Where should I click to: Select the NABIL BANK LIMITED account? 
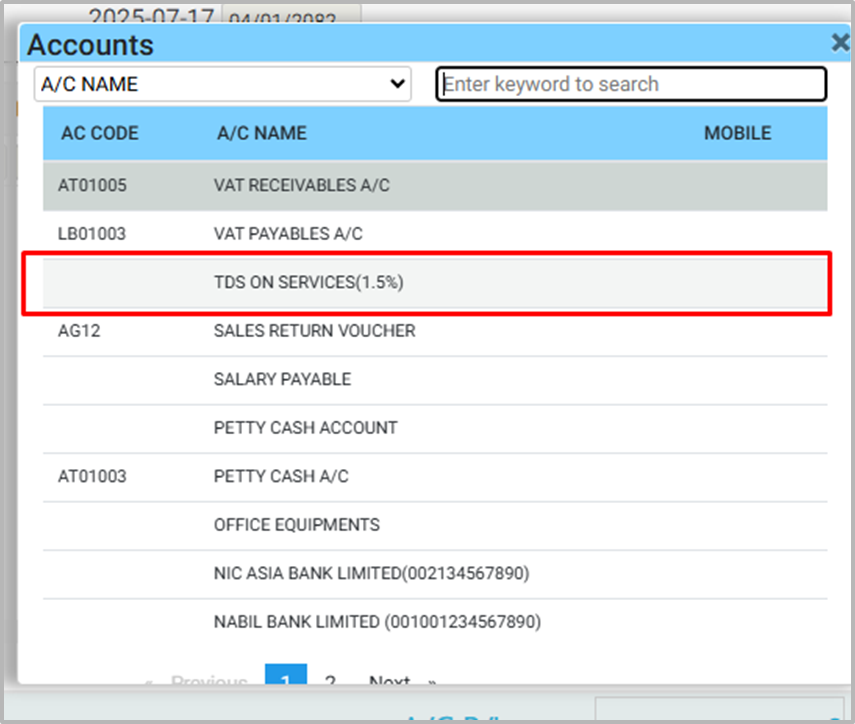[x=377, y=622]
